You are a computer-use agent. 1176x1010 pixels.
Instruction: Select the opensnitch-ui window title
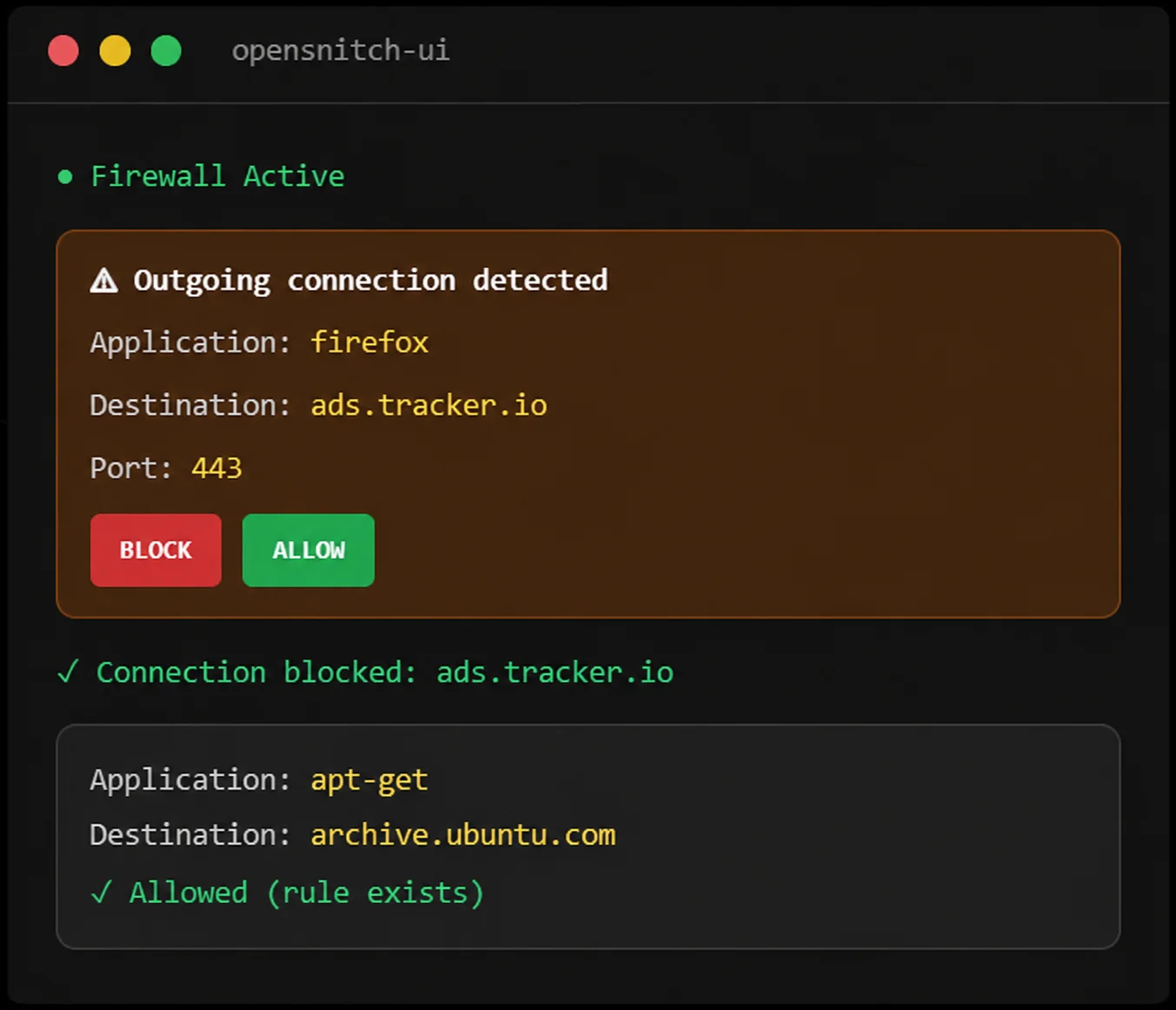(x=341, y=50)
